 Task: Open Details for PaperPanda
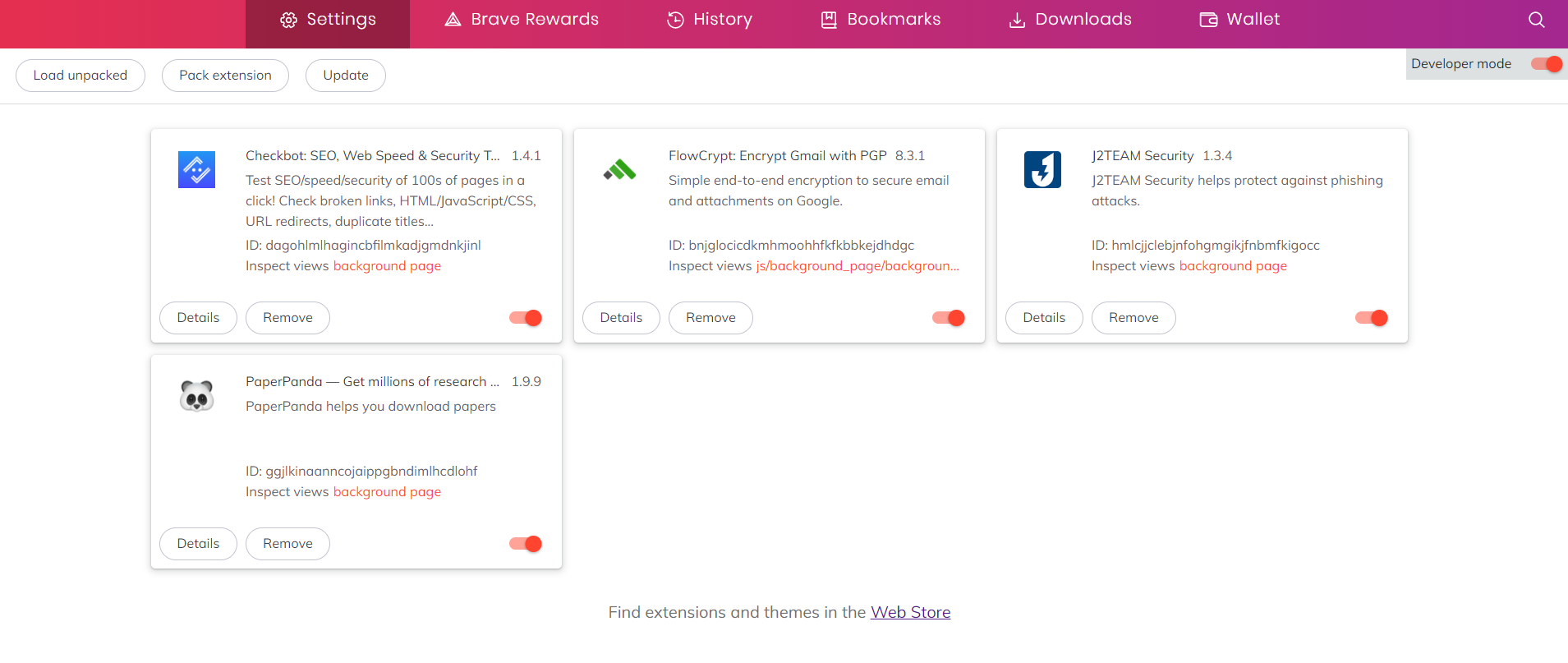coord(198,544)
